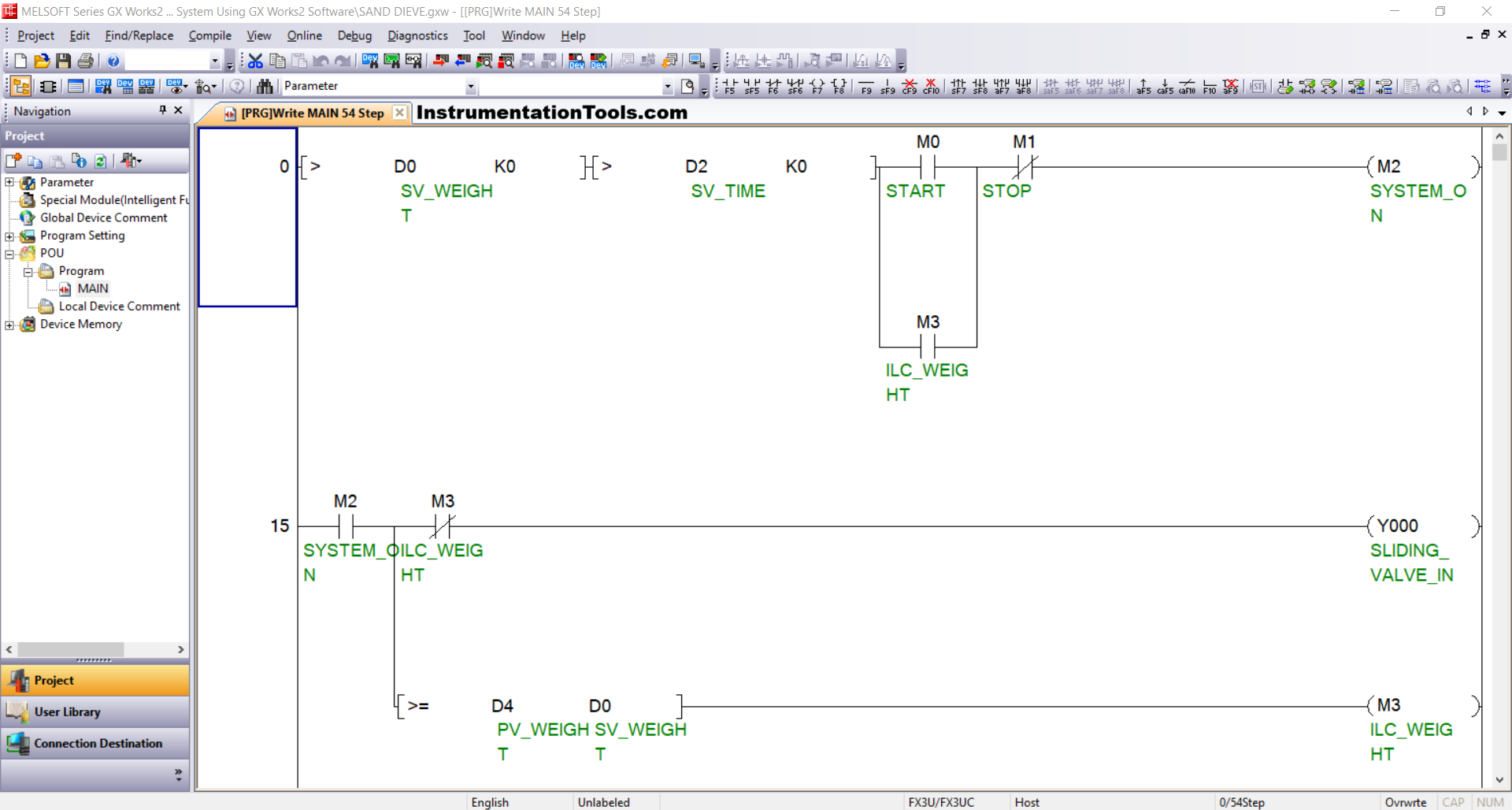The height and width of the screenshot is (810, 1512).
Task: Expand the Device Memory node
Action: [9, 325]
